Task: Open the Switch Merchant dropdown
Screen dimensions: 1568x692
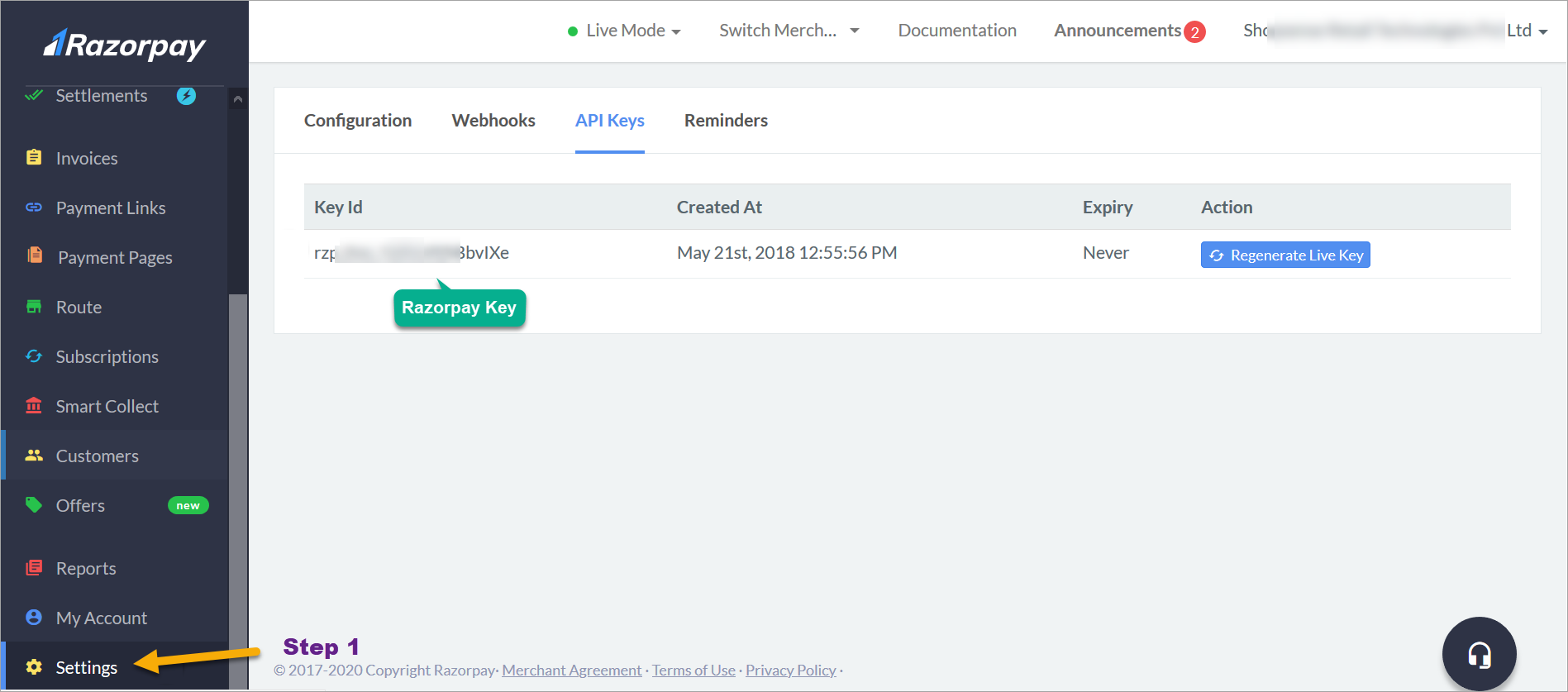Action: [x=789, y=31]
